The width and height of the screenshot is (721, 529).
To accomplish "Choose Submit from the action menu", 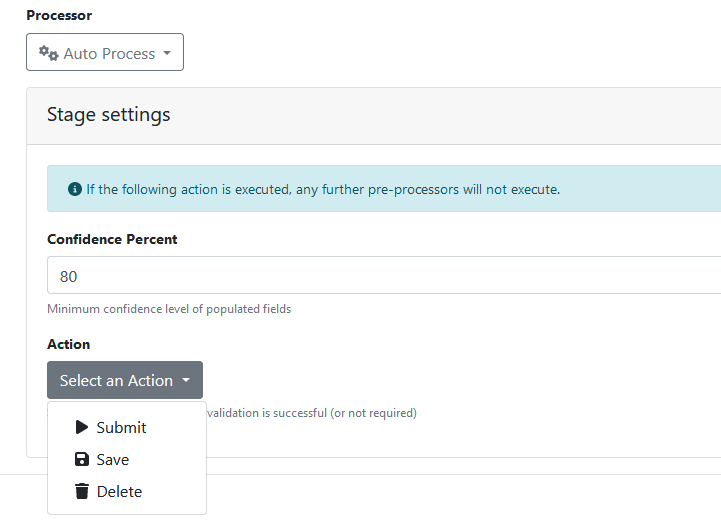I will (x=121, y=427).
